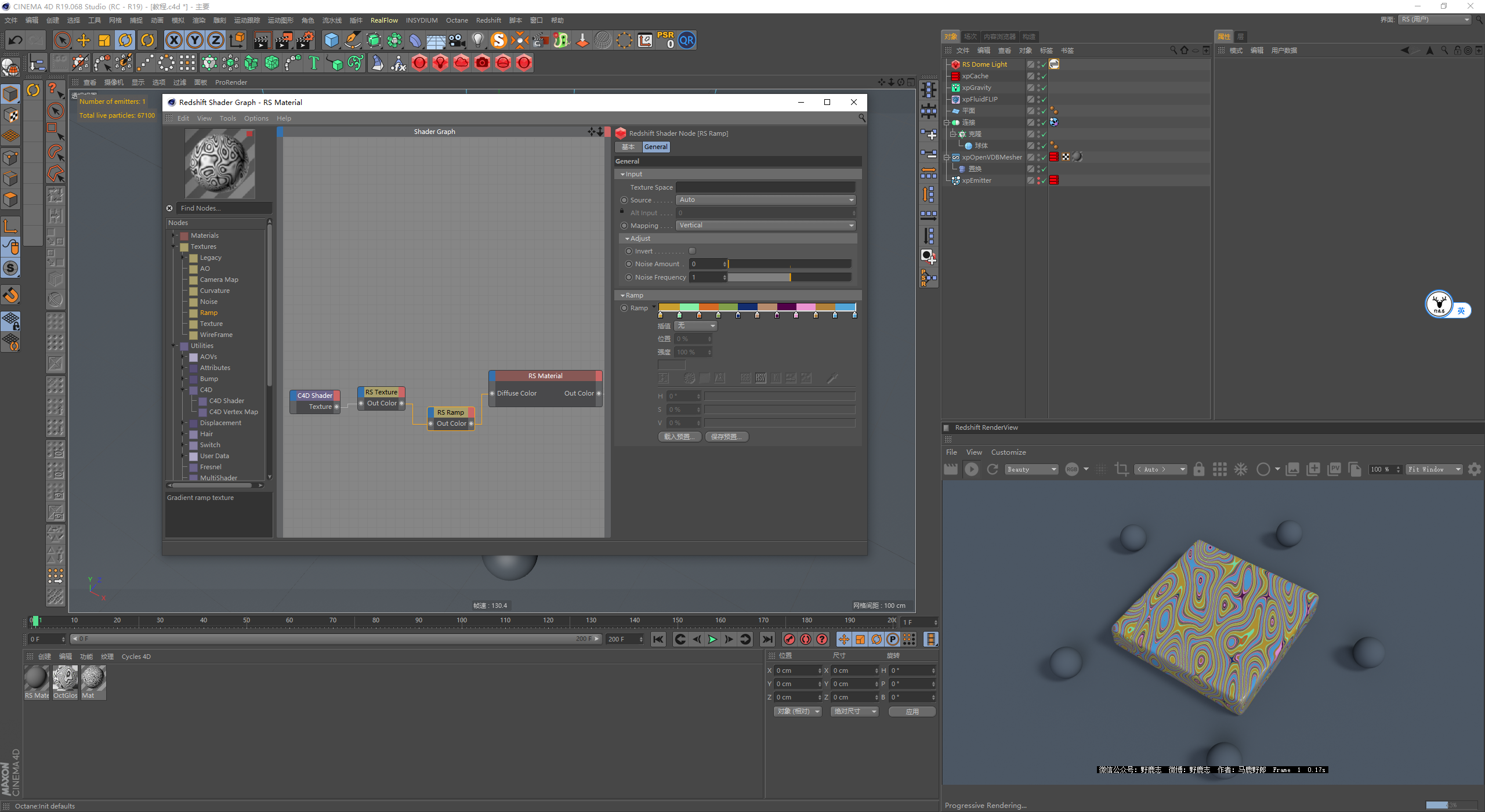The height and width of the screenshot is (812, 1485).
Task: Toggle the Noise Amount animation radio dot
Action: (x=629, y=264)
